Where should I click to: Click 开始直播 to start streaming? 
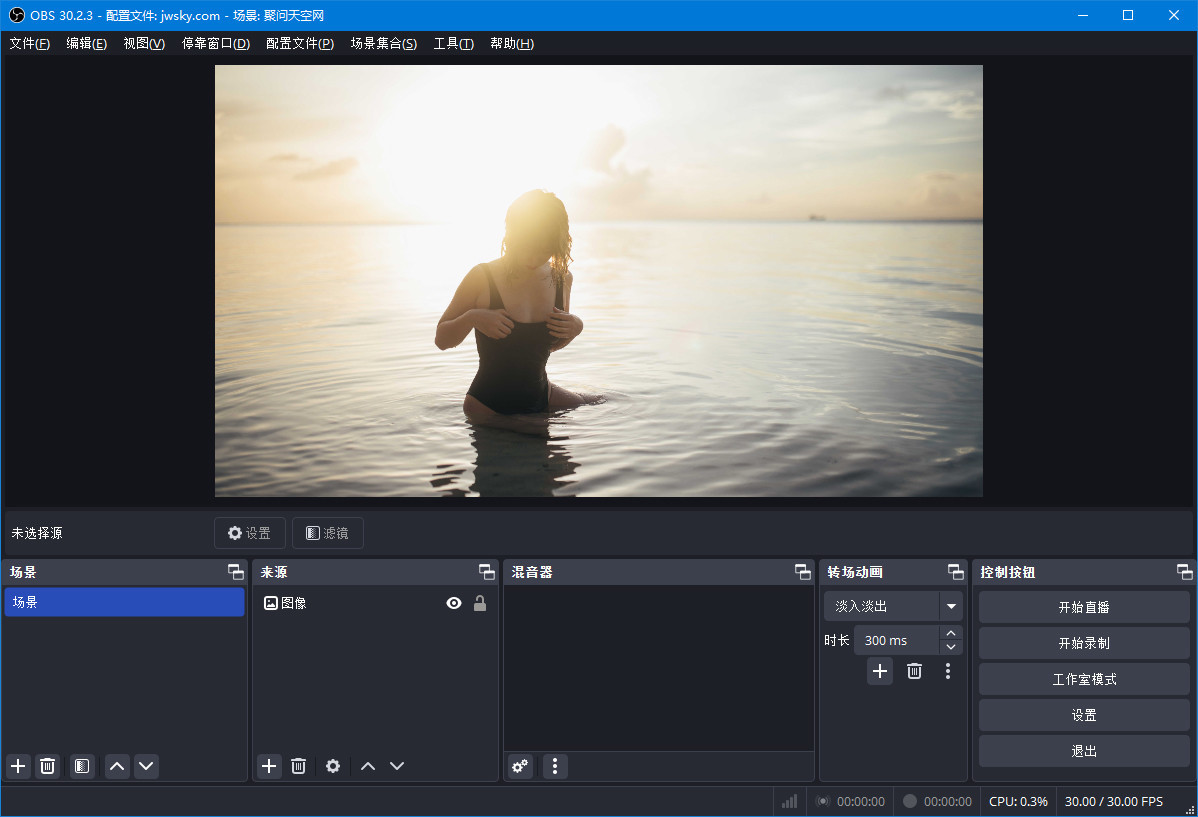[1083, 606]
